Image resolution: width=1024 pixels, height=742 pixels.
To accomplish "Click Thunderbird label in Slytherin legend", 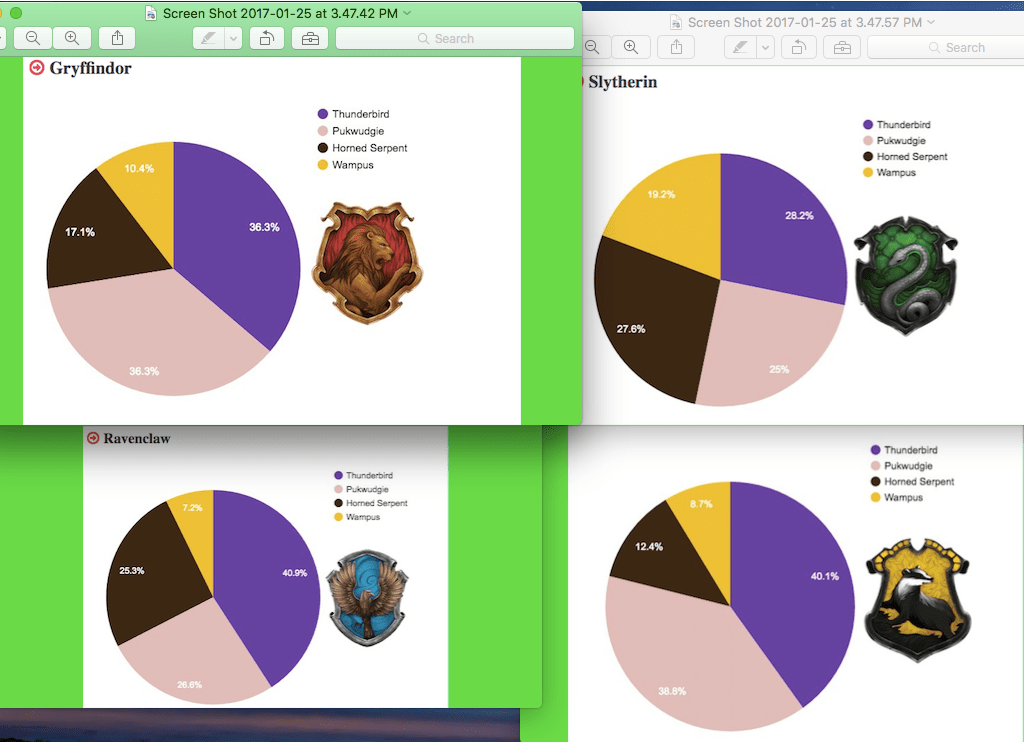I will pos(904,124).
